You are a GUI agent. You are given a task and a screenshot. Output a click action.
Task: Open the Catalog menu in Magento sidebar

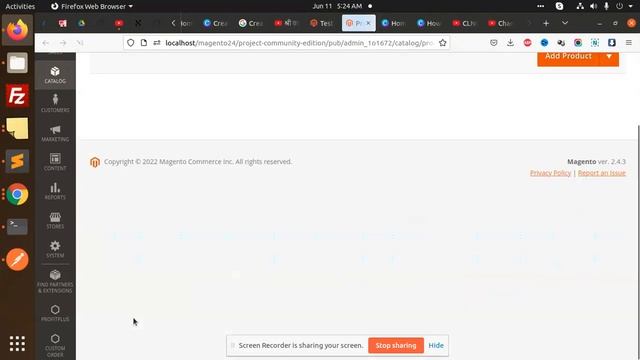click(55, 75)
